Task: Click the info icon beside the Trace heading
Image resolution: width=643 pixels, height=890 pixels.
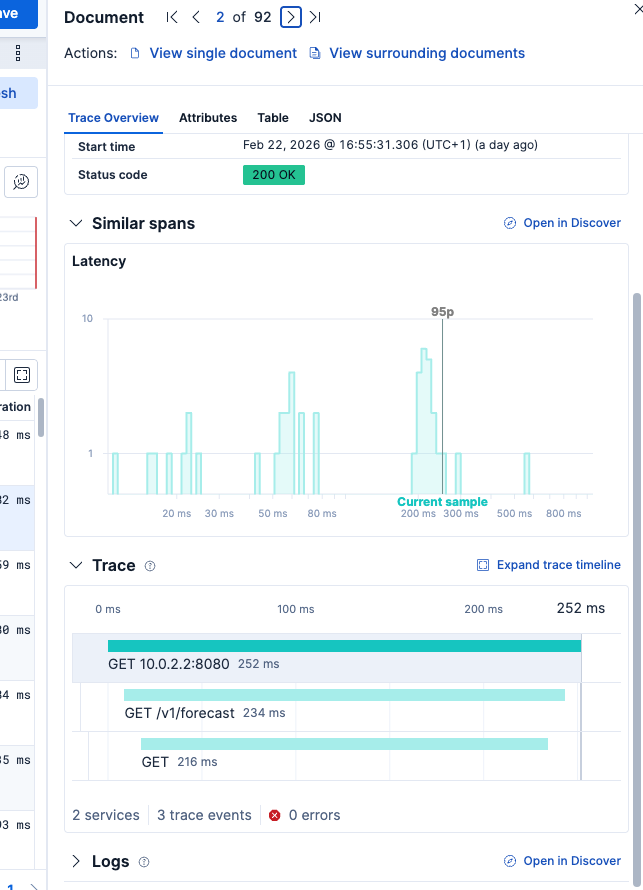Action: pos(150,565)
